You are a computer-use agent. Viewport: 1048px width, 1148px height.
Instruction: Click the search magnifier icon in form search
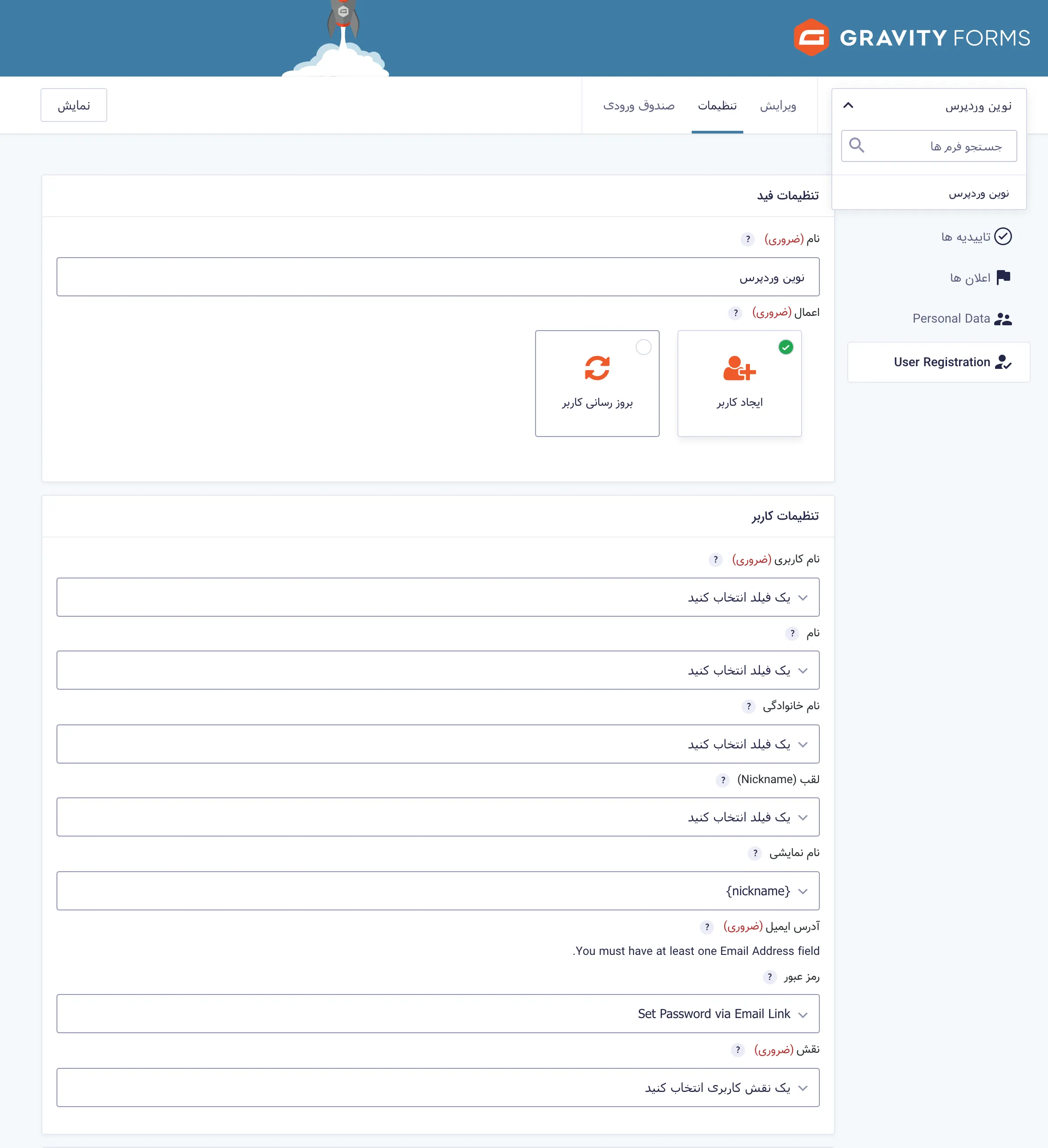point(856,146)
